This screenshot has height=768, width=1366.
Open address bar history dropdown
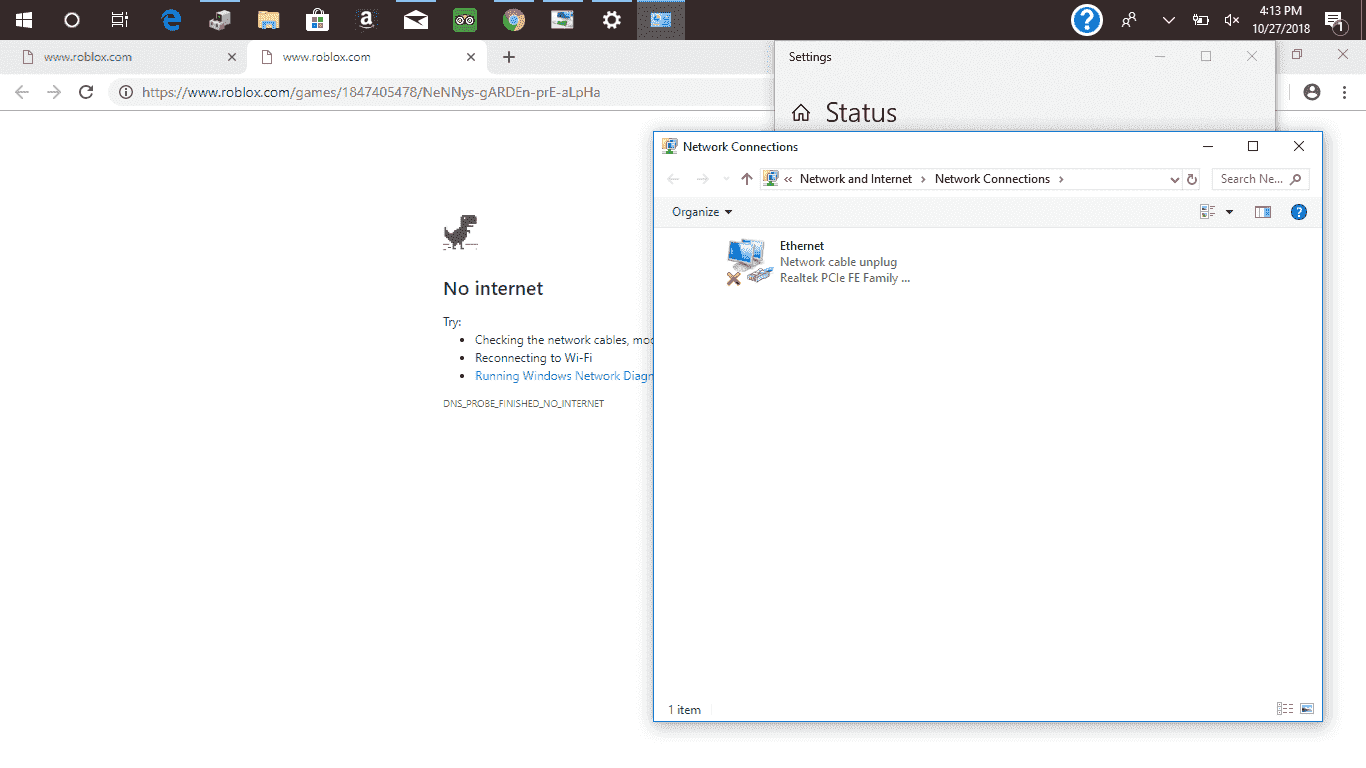click(1174, 180)
